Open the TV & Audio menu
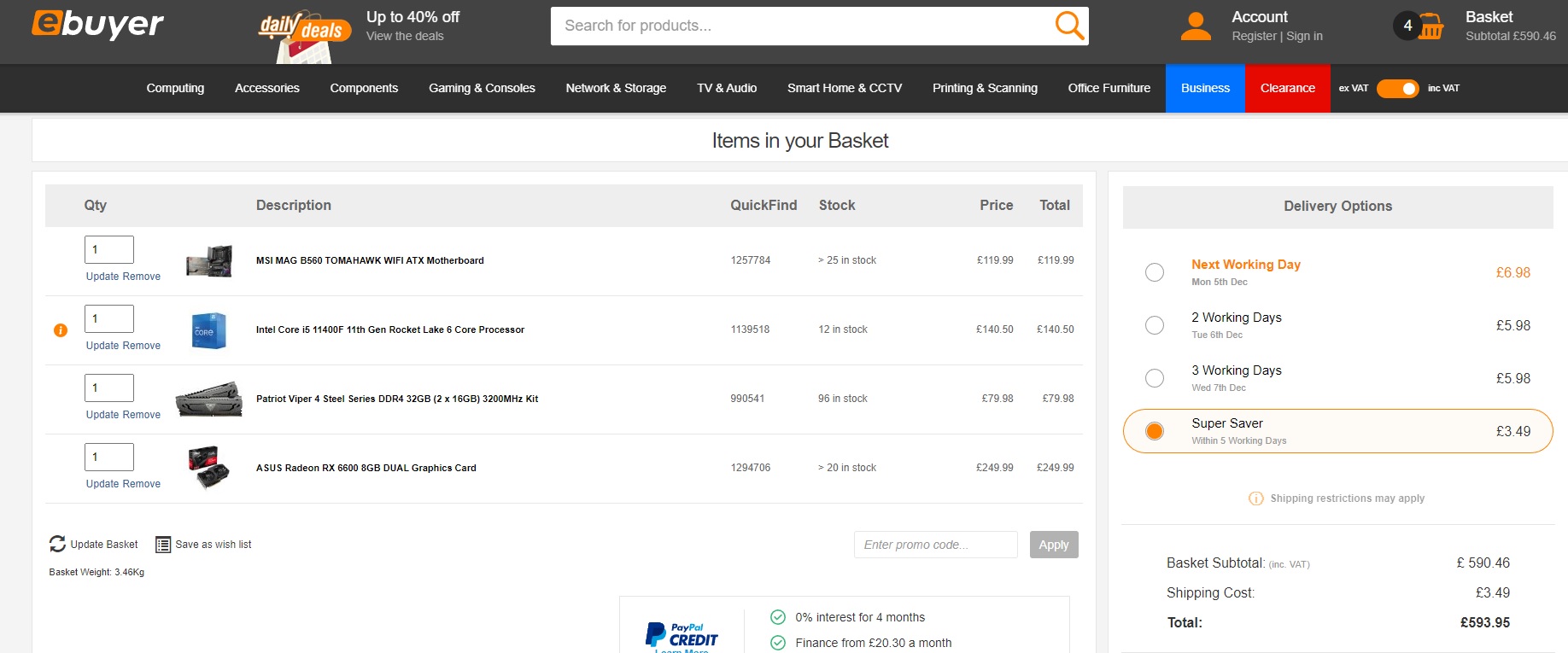This screenshot has width=1568, height=653. [727, 88]
